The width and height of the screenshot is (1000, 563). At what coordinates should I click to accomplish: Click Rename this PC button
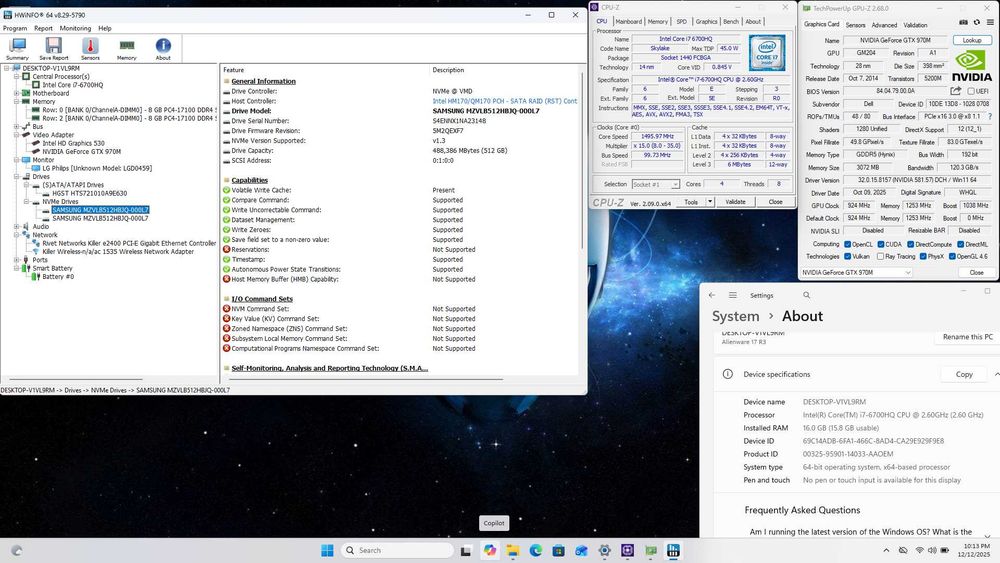coord(967,337)
